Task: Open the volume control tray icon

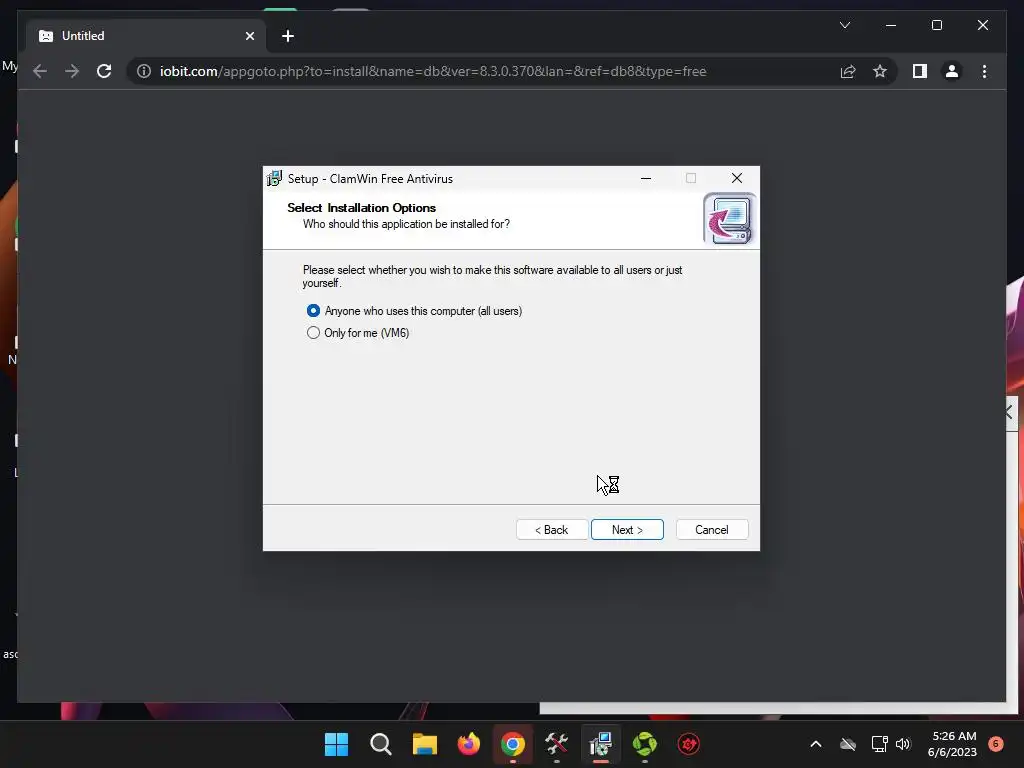Action: coord(903,744)
